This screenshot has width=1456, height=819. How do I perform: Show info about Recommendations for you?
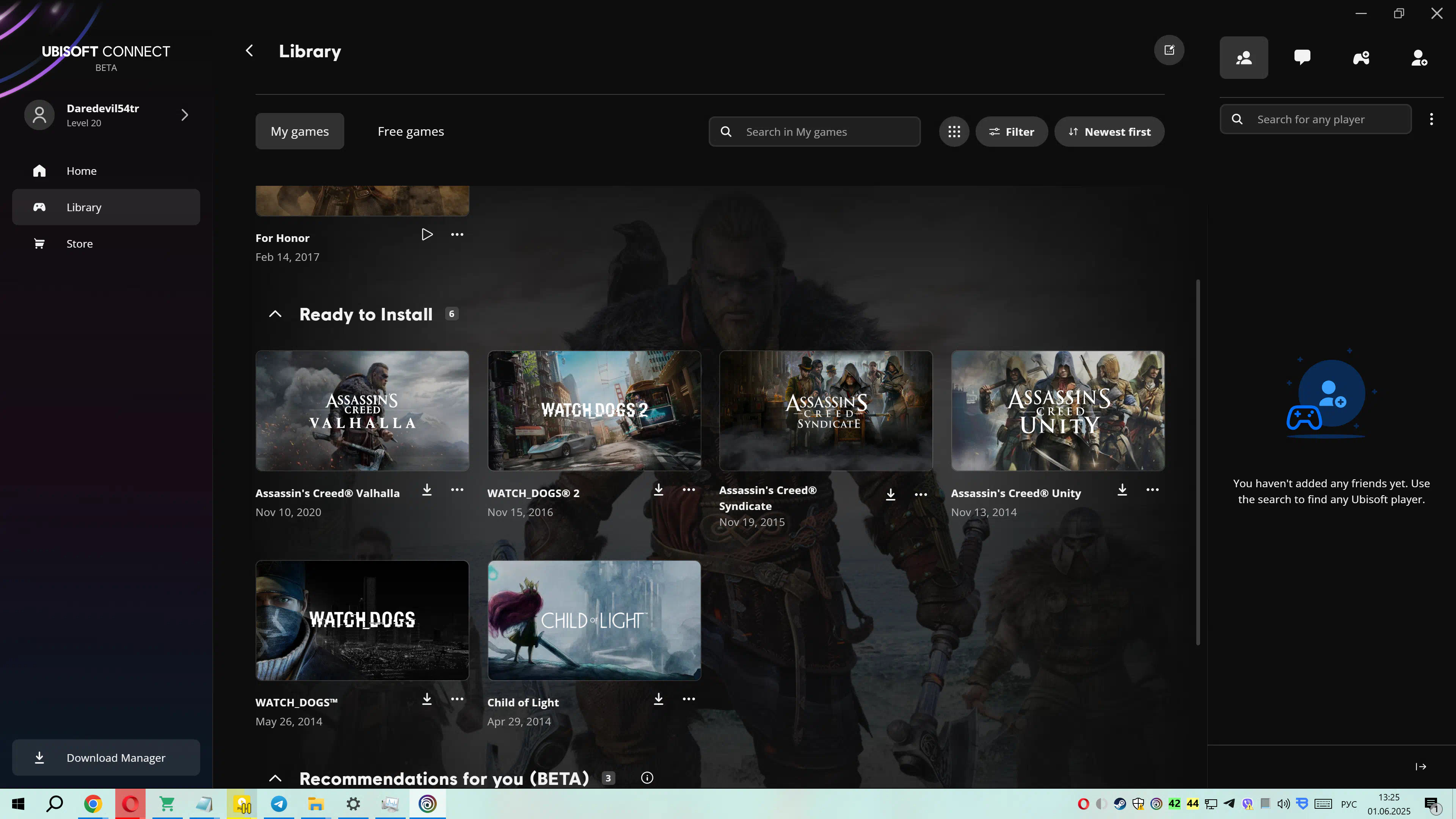[x=647, y=778]
